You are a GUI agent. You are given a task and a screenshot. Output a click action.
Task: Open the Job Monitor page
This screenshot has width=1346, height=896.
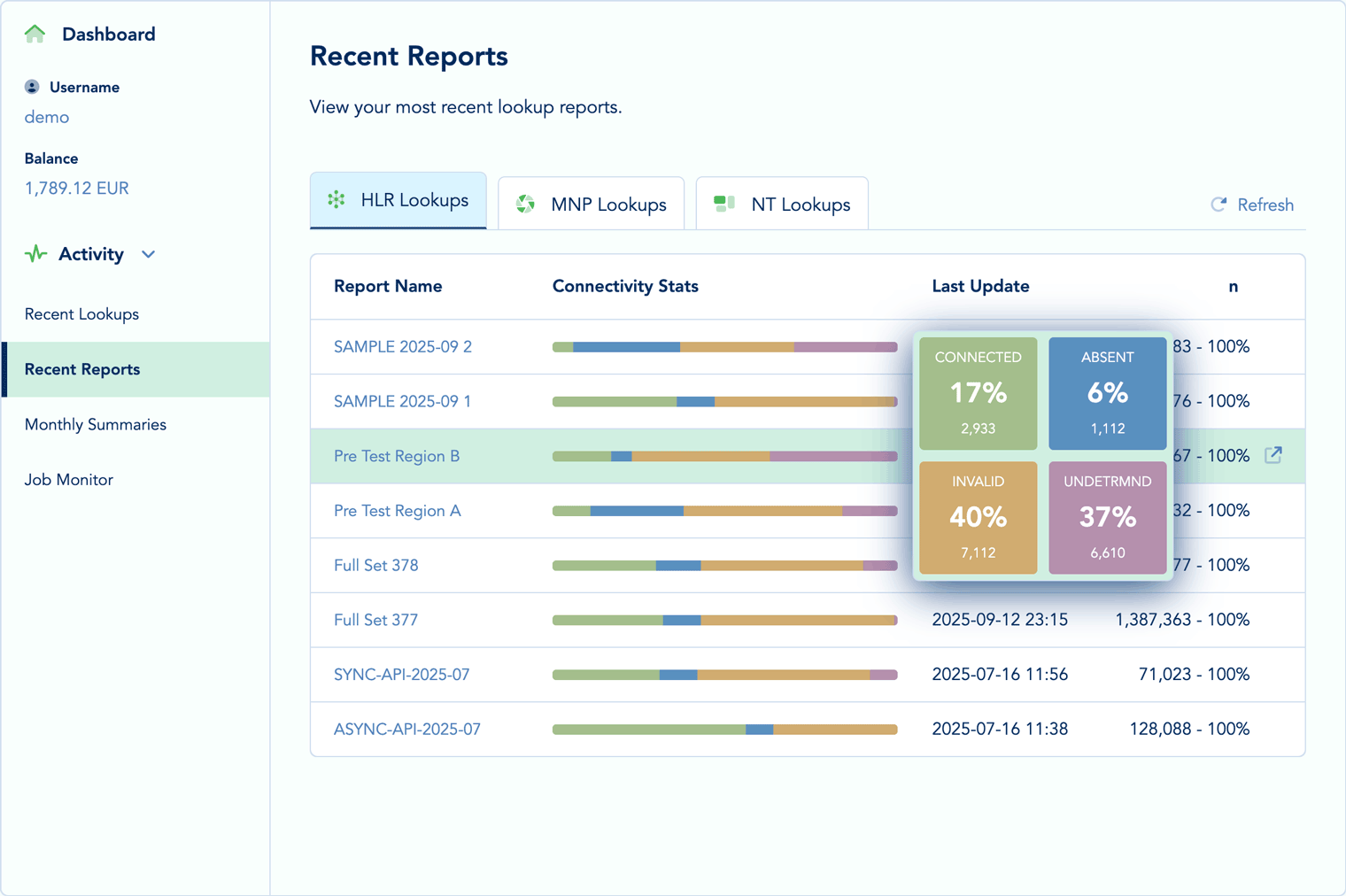point(69,479)
